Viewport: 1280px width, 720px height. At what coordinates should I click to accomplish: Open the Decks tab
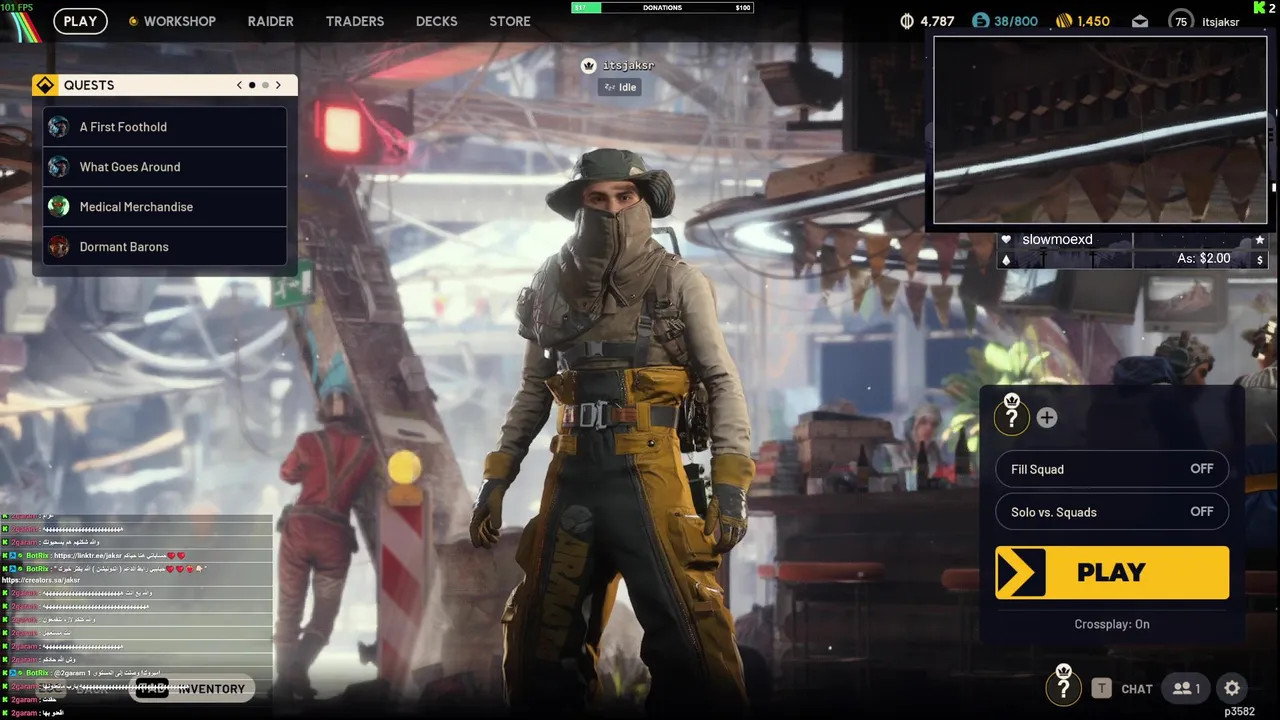[x=437, y=21]
